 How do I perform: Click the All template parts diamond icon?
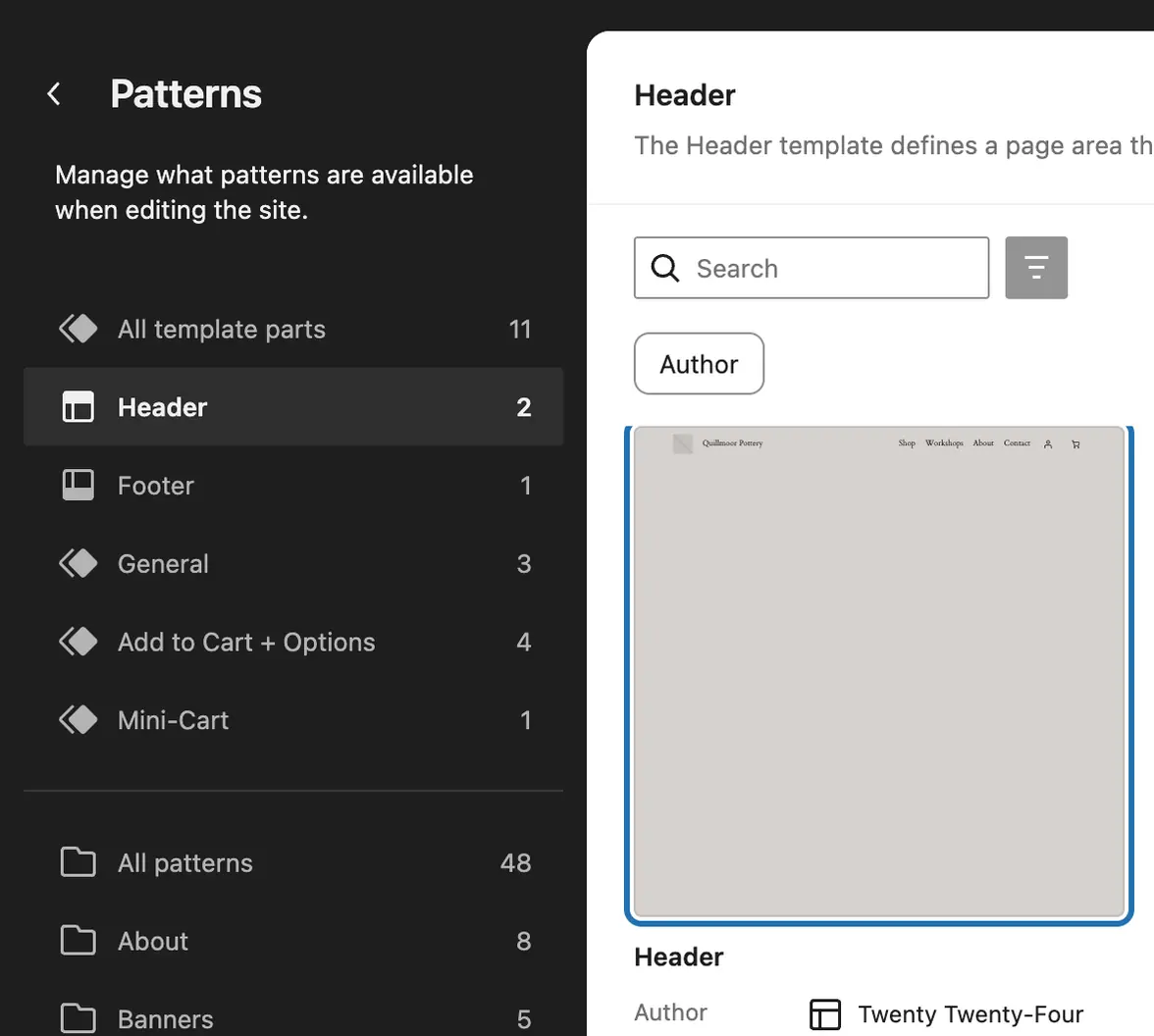point(79,329)
